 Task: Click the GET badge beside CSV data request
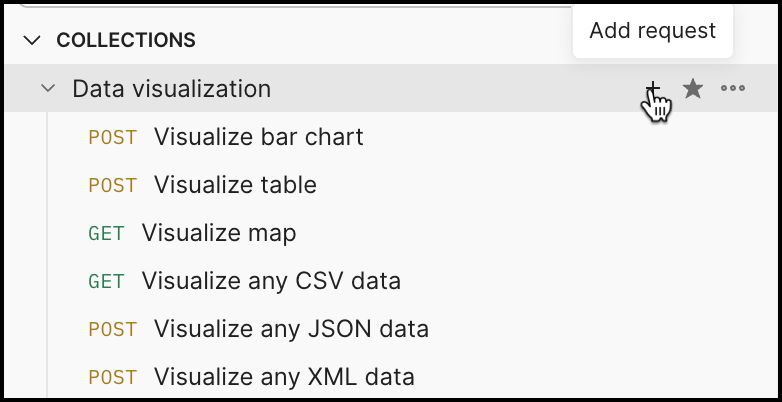pyautogui.click(x=106, y=281)
